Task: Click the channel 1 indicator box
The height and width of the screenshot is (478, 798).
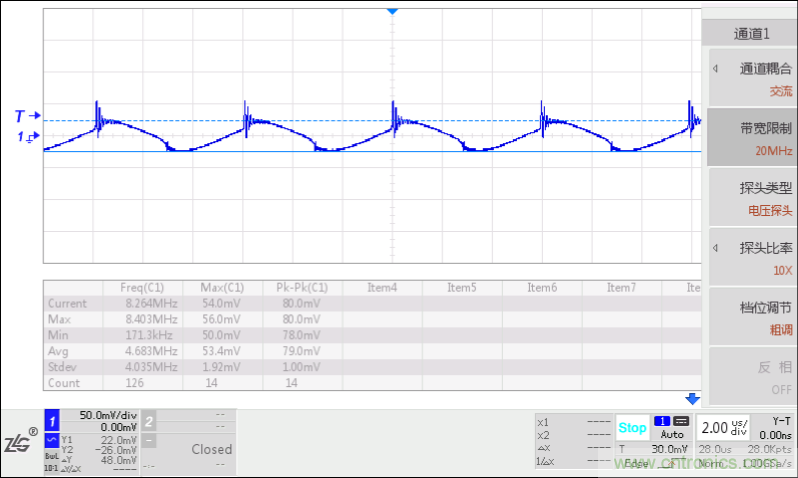Action: pos(53,421)
